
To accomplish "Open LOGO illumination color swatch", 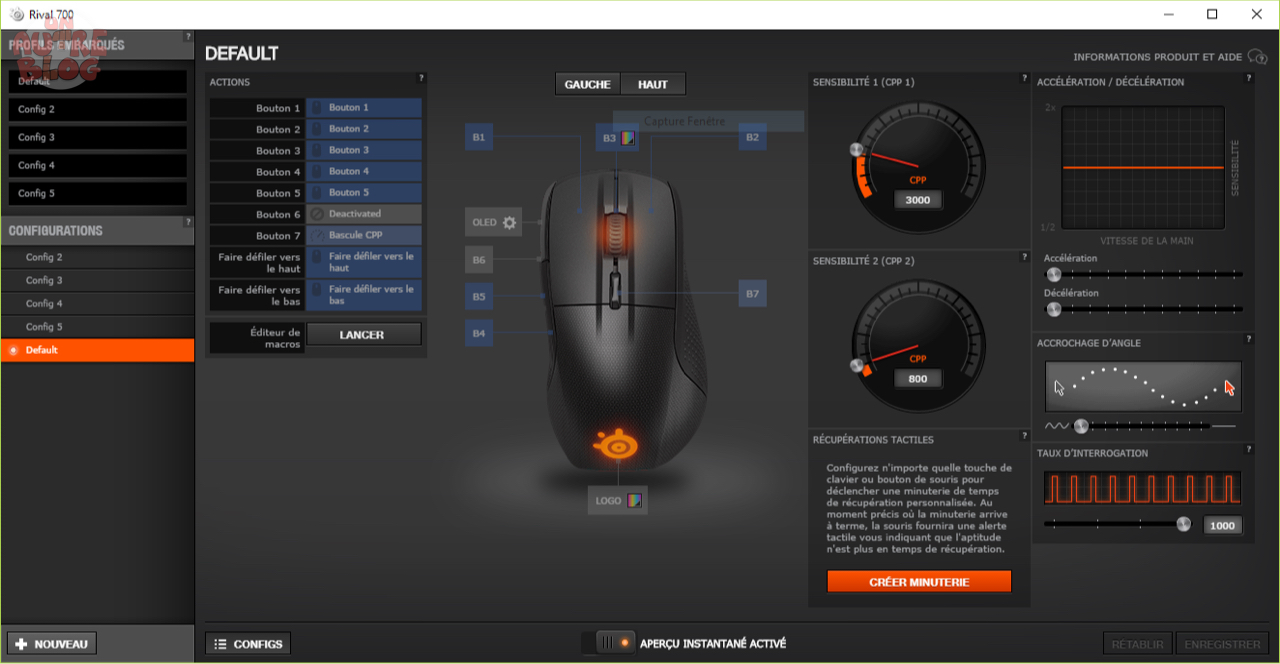I will (x=634, y=500).
